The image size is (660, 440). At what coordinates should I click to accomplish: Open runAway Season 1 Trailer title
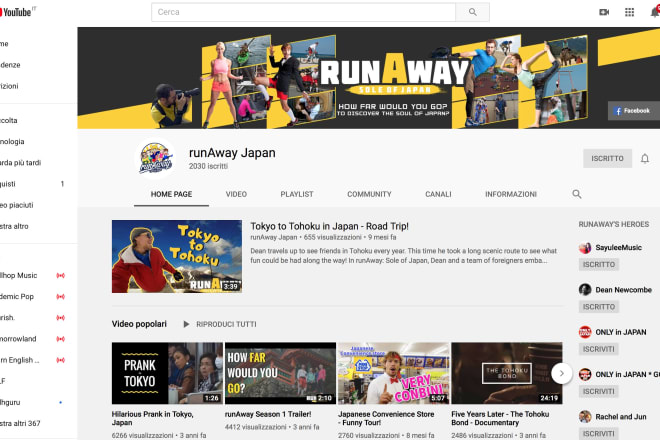268,414
